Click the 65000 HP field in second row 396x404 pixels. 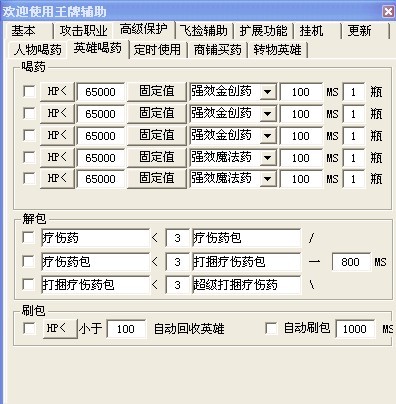[100, 114]
